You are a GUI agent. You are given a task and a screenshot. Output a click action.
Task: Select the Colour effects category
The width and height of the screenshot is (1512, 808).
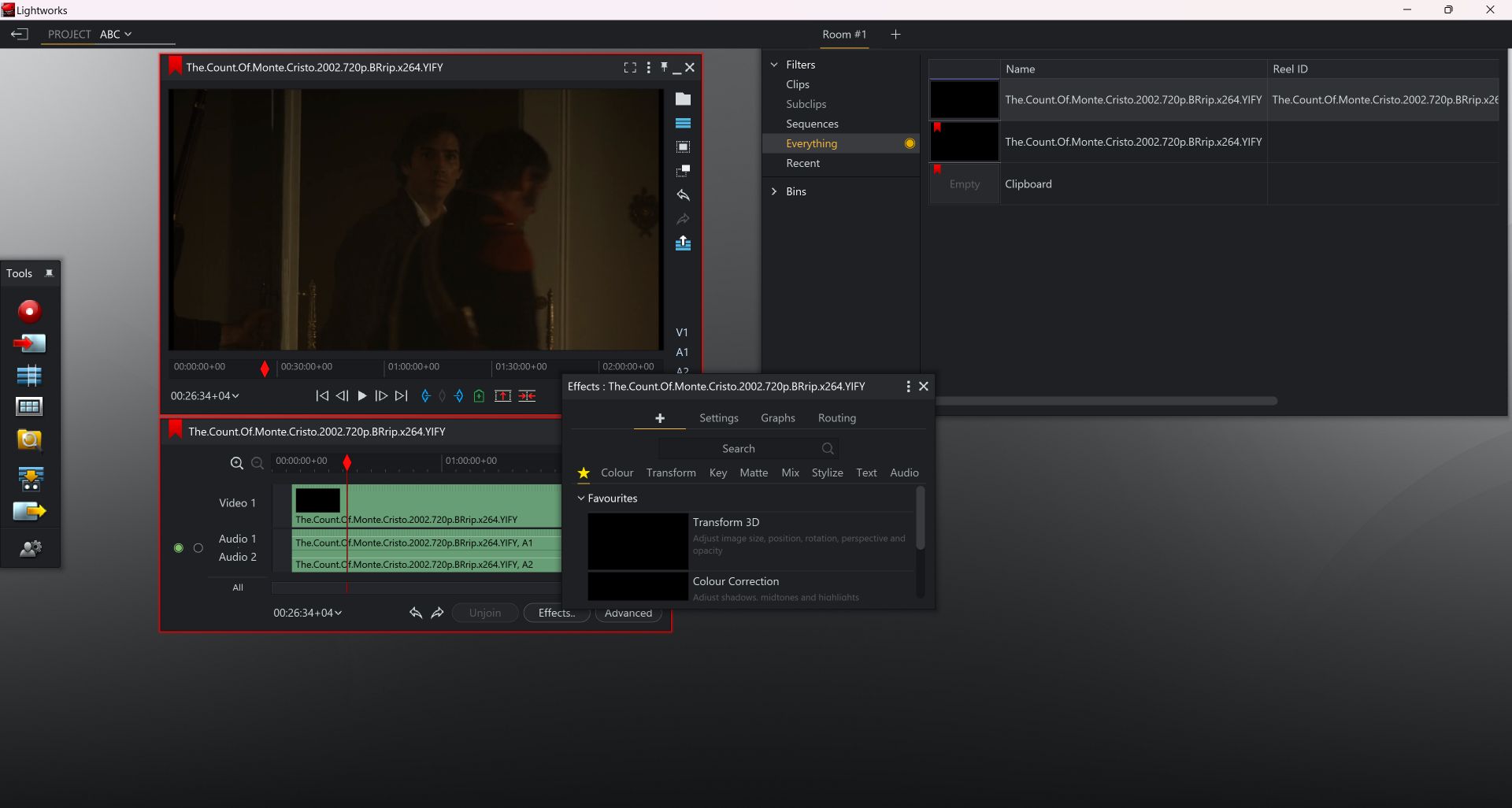pos(617,473)
